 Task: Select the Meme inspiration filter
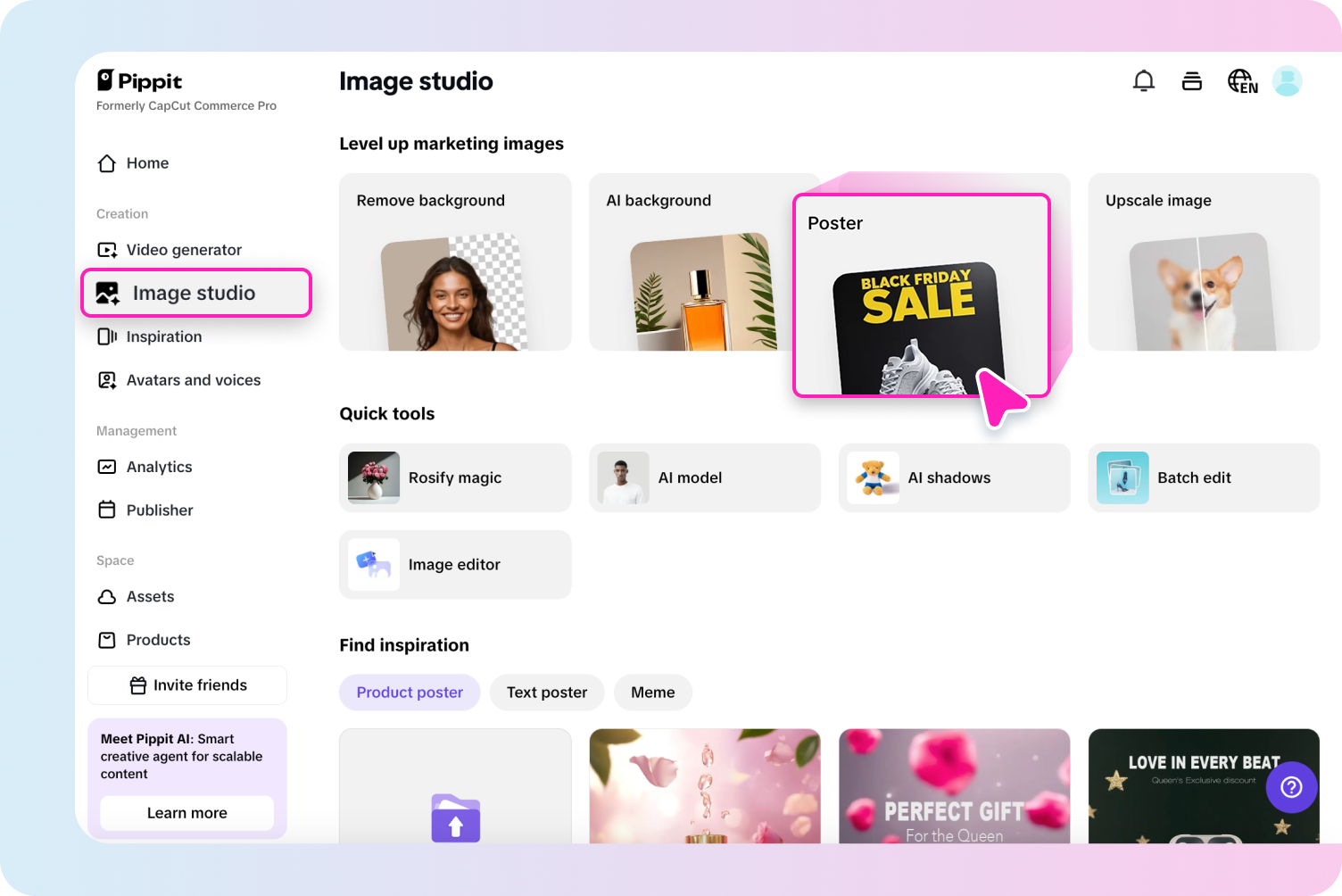[x=652, y=692]
